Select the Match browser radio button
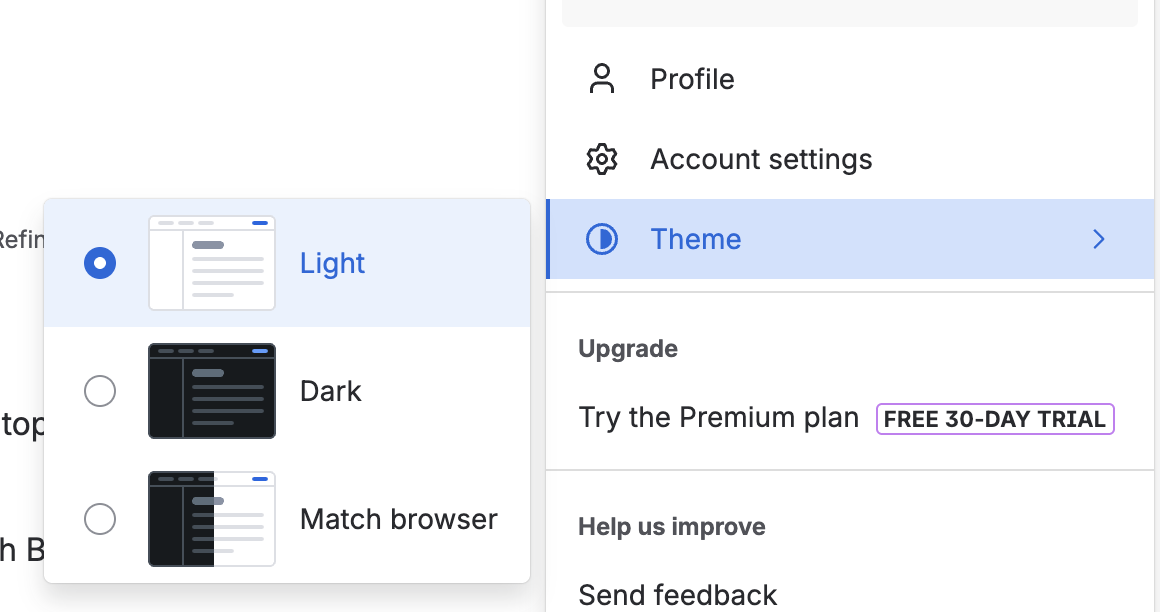Image resolution: width=1160 pixels, height=612 pixels. point(100,519)
